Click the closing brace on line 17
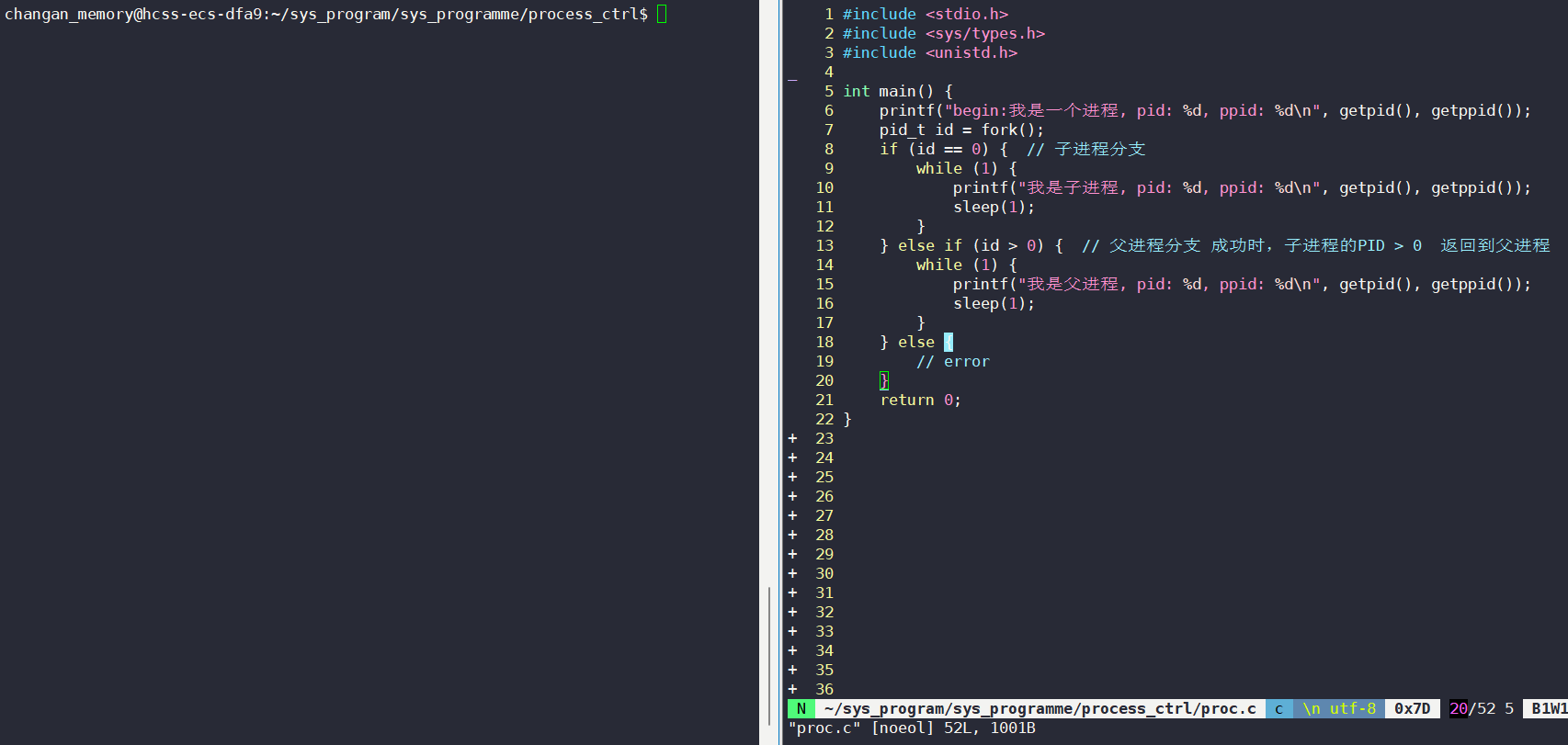This screenshot has height=745, width=1568. click(x=921, y=322)
